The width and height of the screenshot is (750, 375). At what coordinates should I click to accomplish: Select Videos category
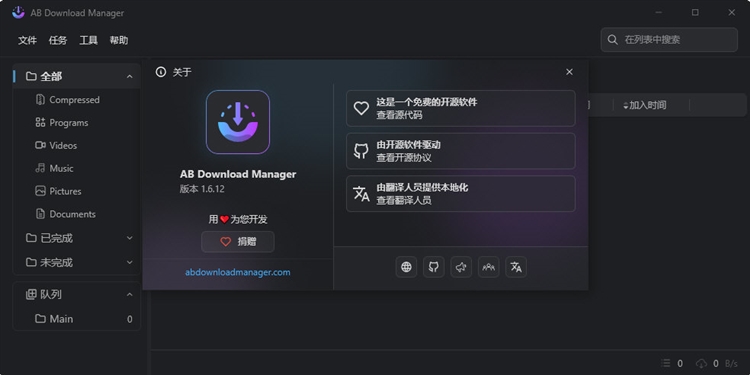[x=77, y=145]
